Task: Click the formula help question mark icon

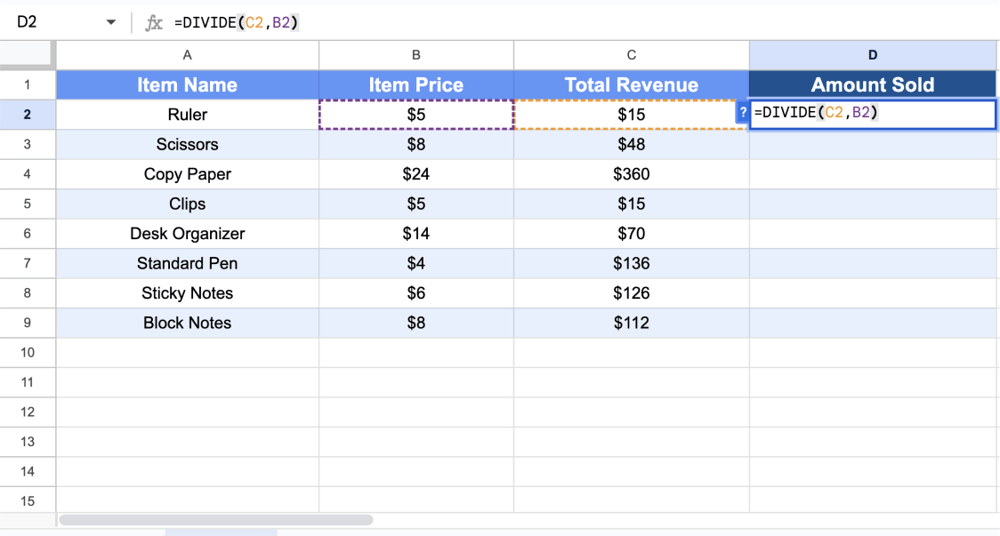Action: [742, 114]
